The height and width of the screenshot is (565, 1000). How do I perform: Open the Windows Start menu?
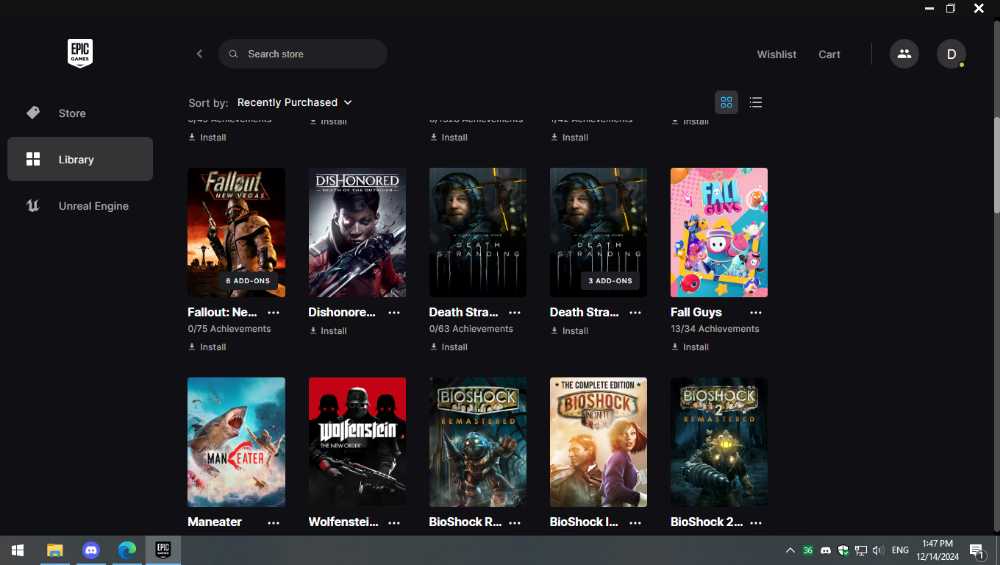tap(18, 550)
